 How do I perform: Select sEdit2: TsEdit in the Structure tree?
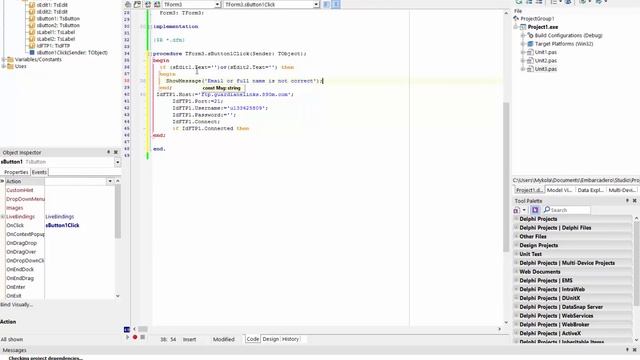[x=52, y=12]
